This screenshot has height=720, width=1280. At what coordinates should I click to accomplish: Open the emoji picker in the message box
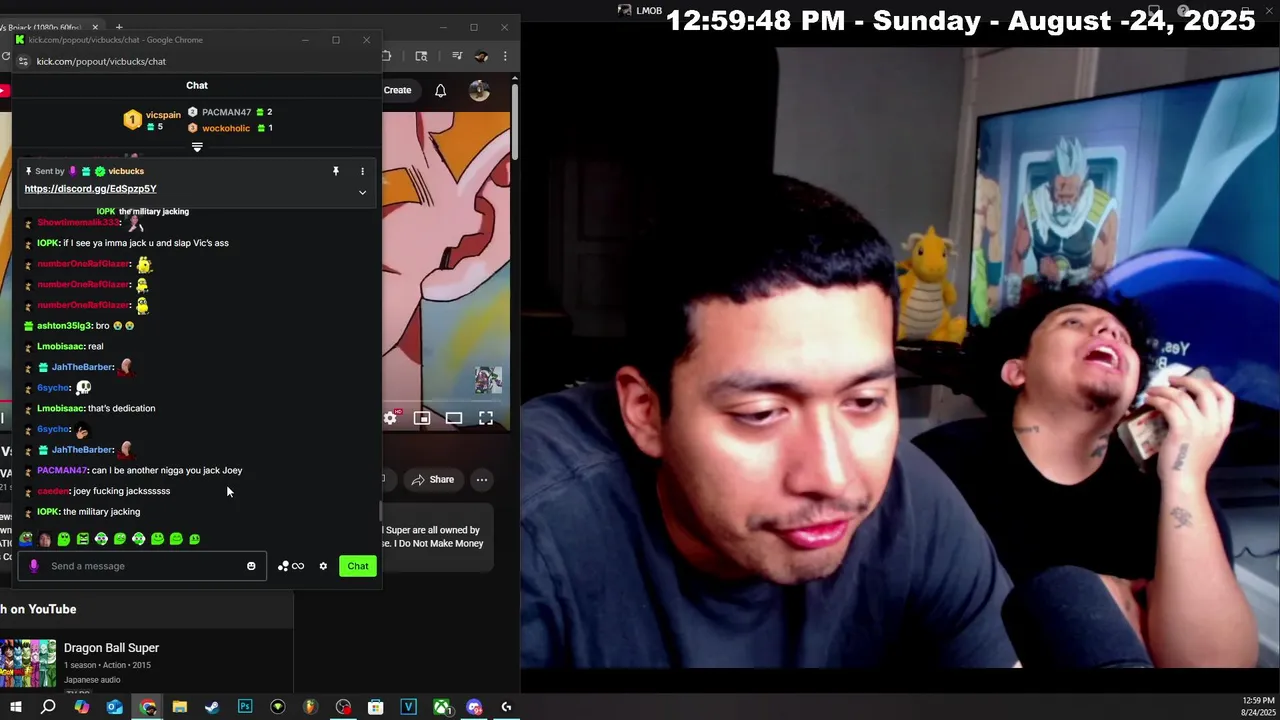click(x=251, y=566)
